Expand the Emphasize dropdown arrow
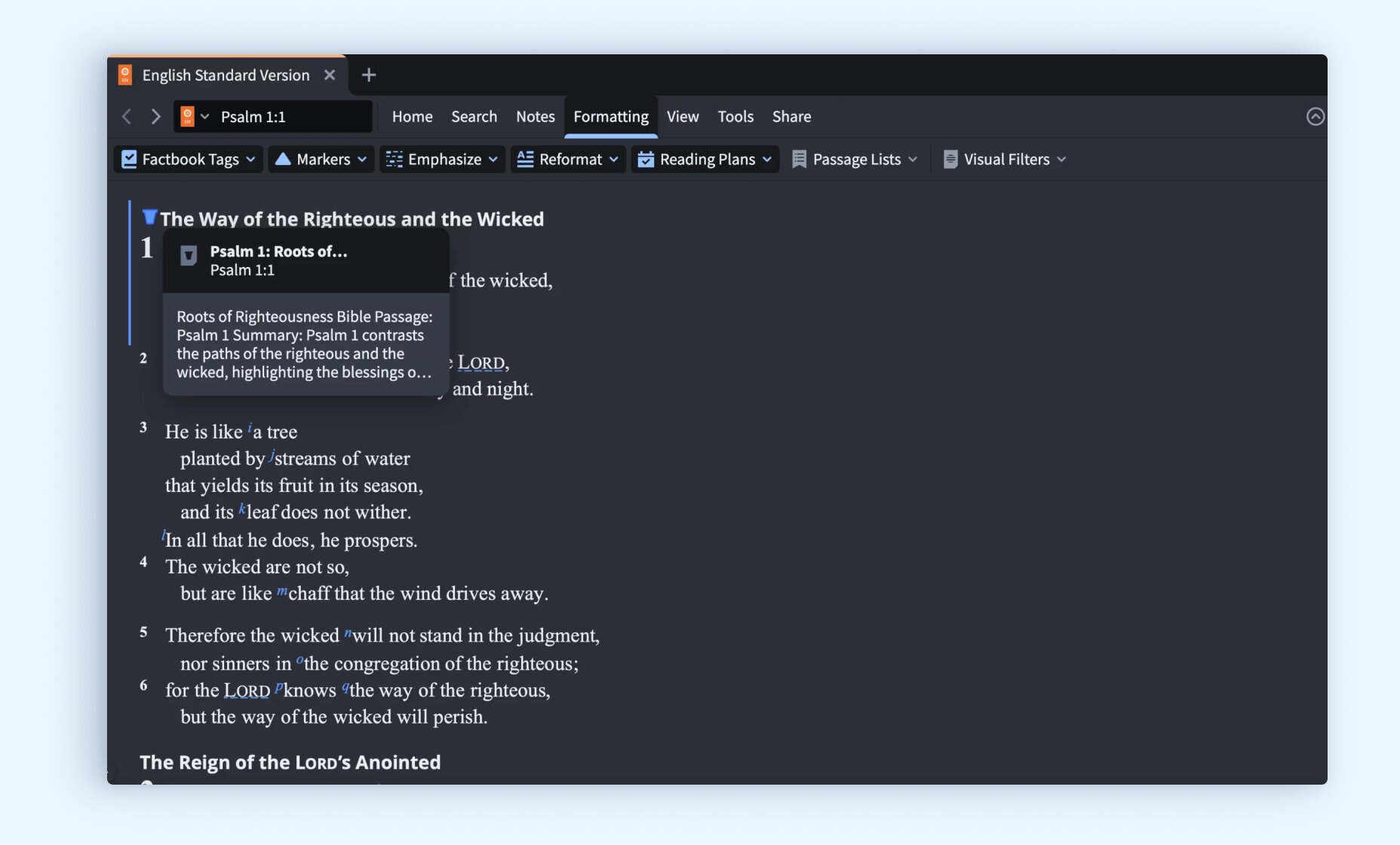Viewport: 1400px width, 845px height. (493, 159)
